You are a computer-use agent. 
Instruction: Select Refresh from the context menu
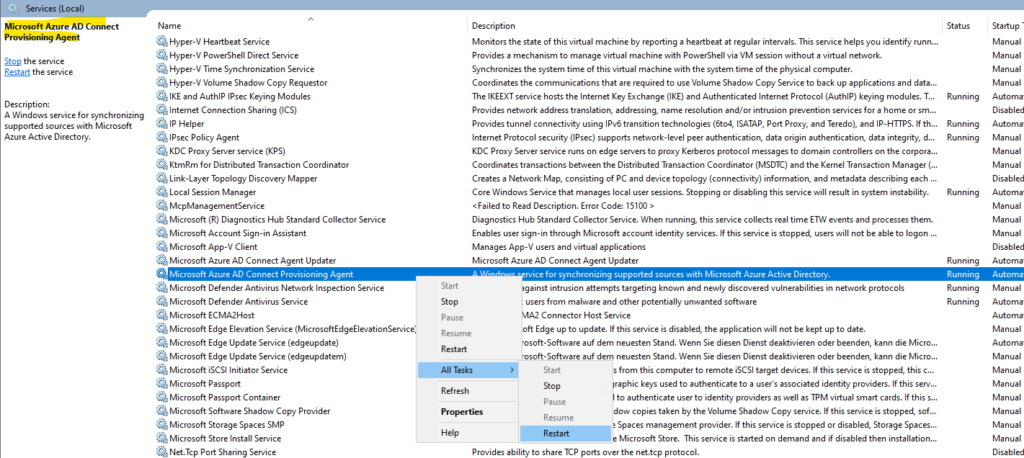click(x=455, y=391)
